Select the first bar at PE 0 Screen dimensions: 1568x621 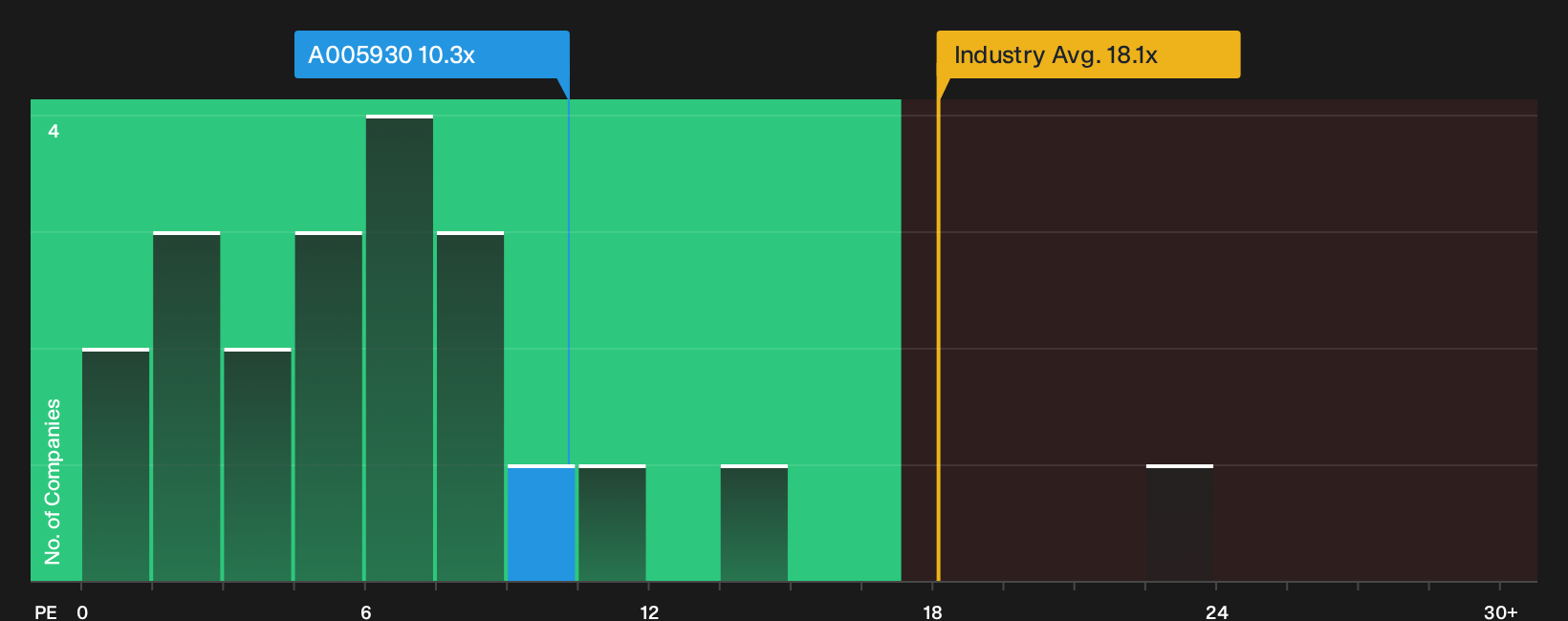116,465
